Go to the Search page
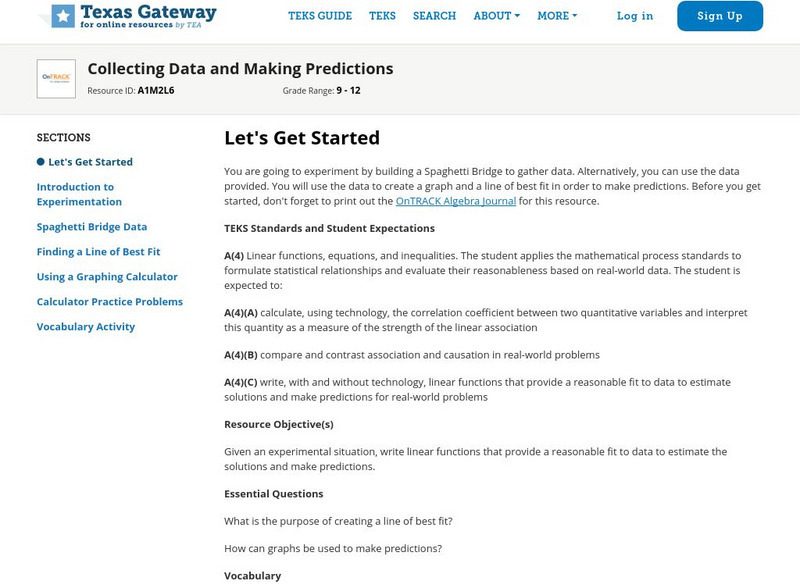This screenshot has width=800, height=588. pos(434,16)
